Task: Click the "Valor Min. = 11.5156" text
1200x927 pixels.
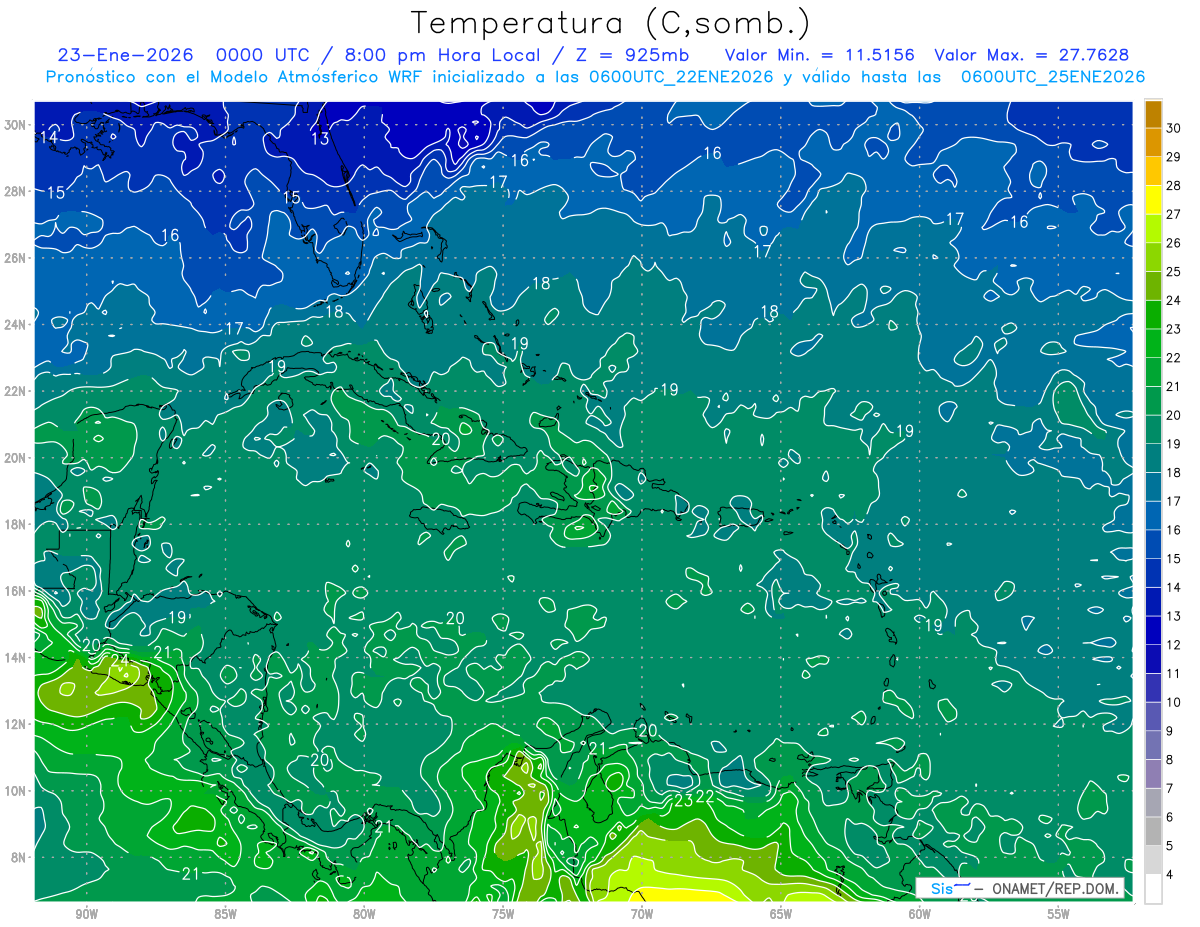Action: 819,55
